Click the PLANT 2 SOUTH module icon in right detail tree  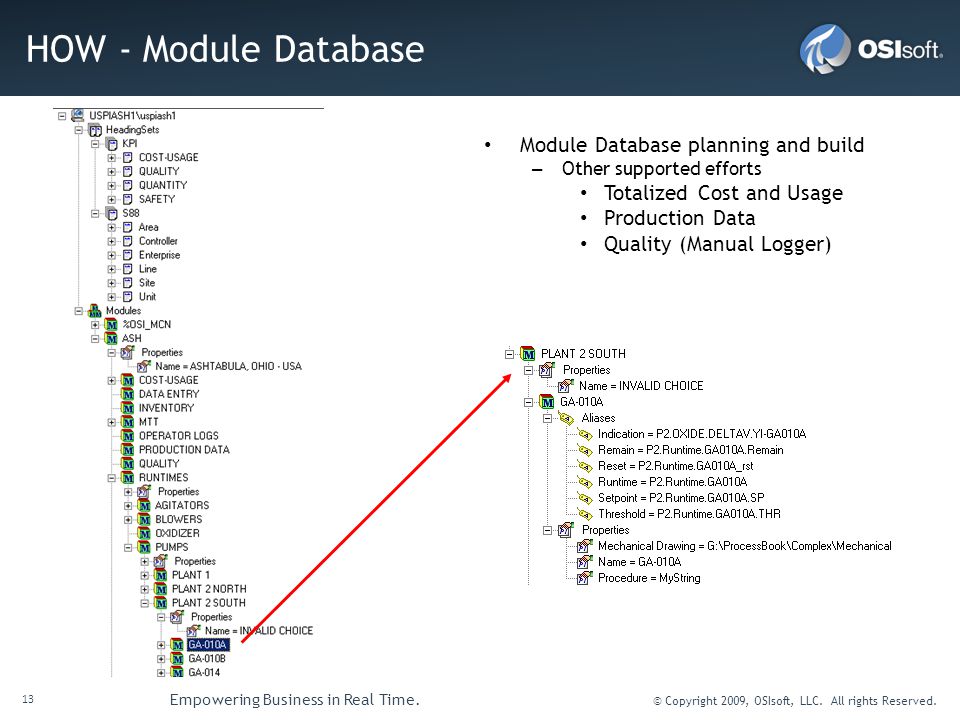tap(528, 354)
